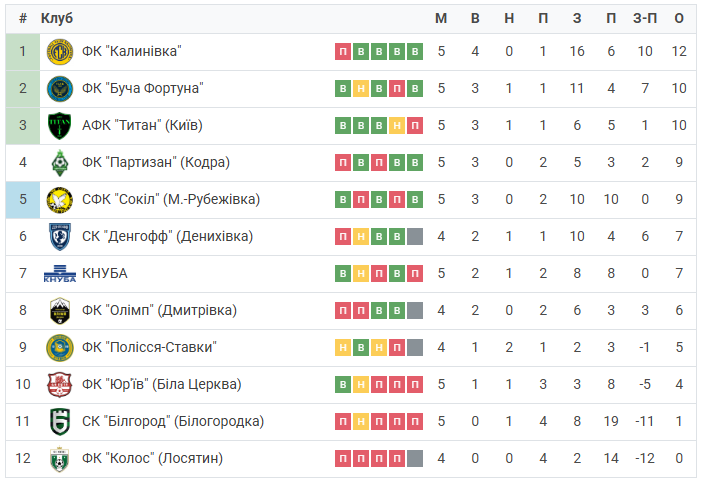
Task: Click the ФК "Полісся-Ставки" round crest
Action: tap(60, 348)
